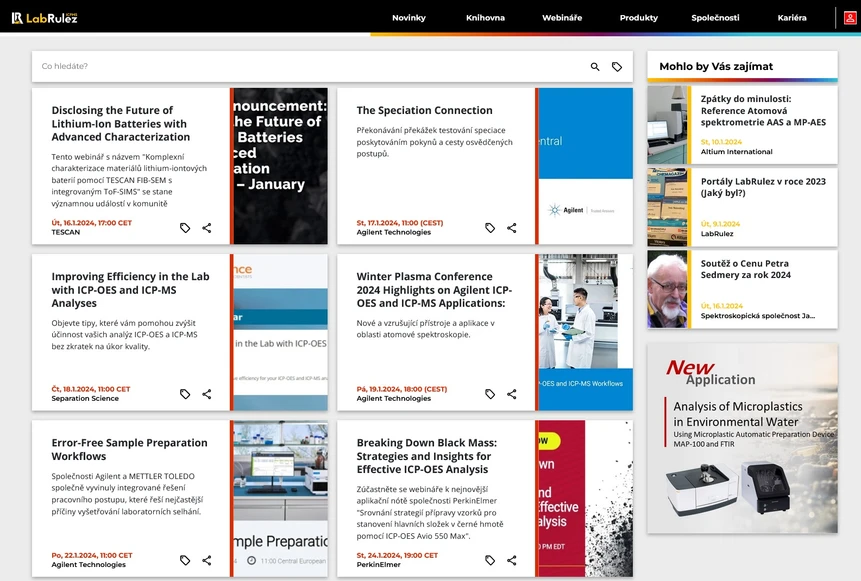861x581 pixels.
Task: Click tag icon on Breaking Down Black Mass card
Action: point(490,560)
